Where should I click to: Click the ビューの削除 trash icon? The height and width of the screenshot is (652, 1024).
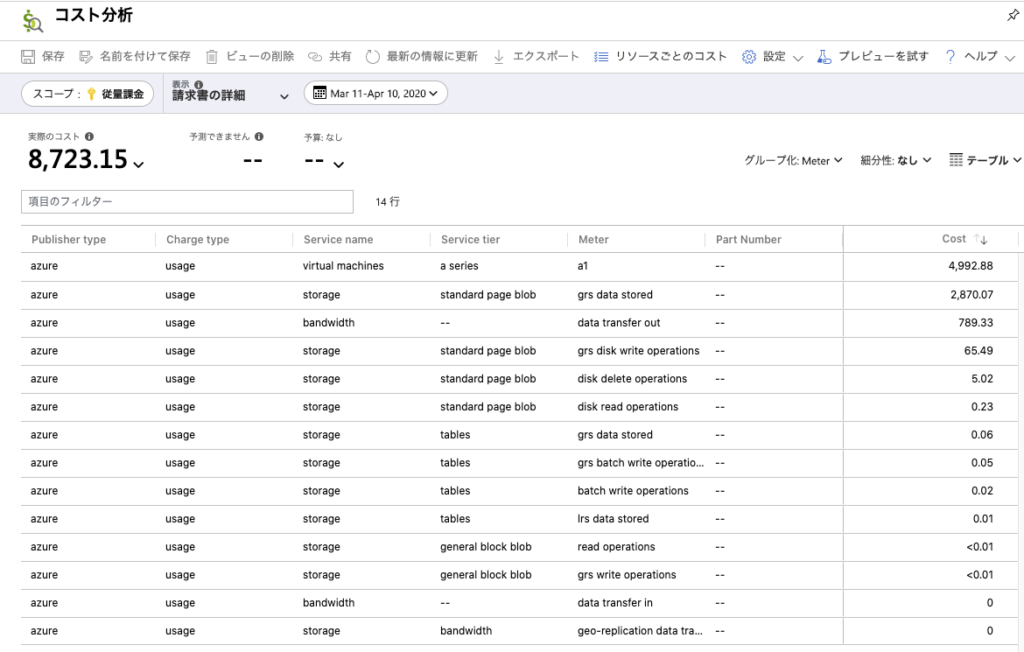click(x=212, y=57)
